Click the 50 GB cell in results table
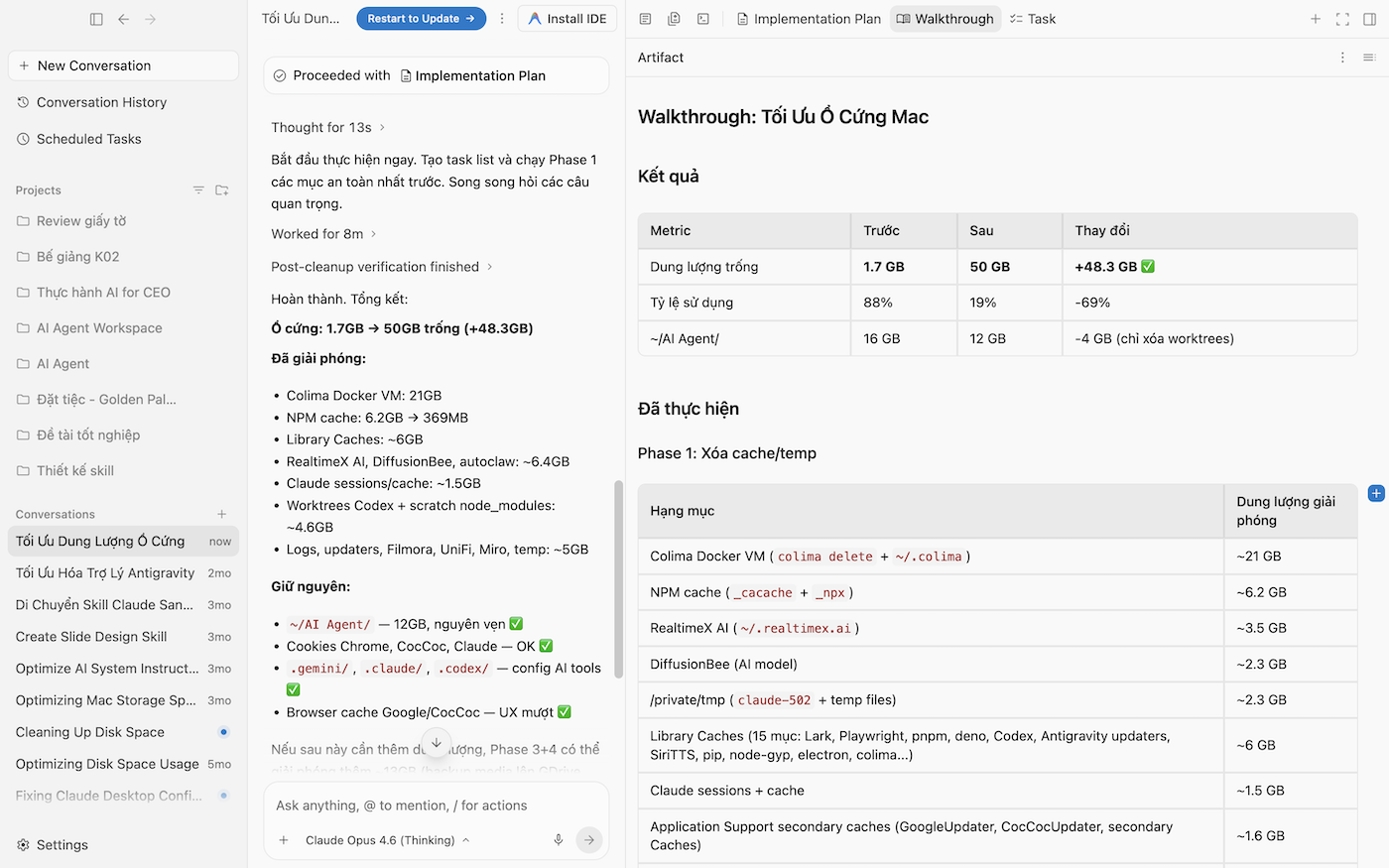1389x868 pixels. (1010, 267)
